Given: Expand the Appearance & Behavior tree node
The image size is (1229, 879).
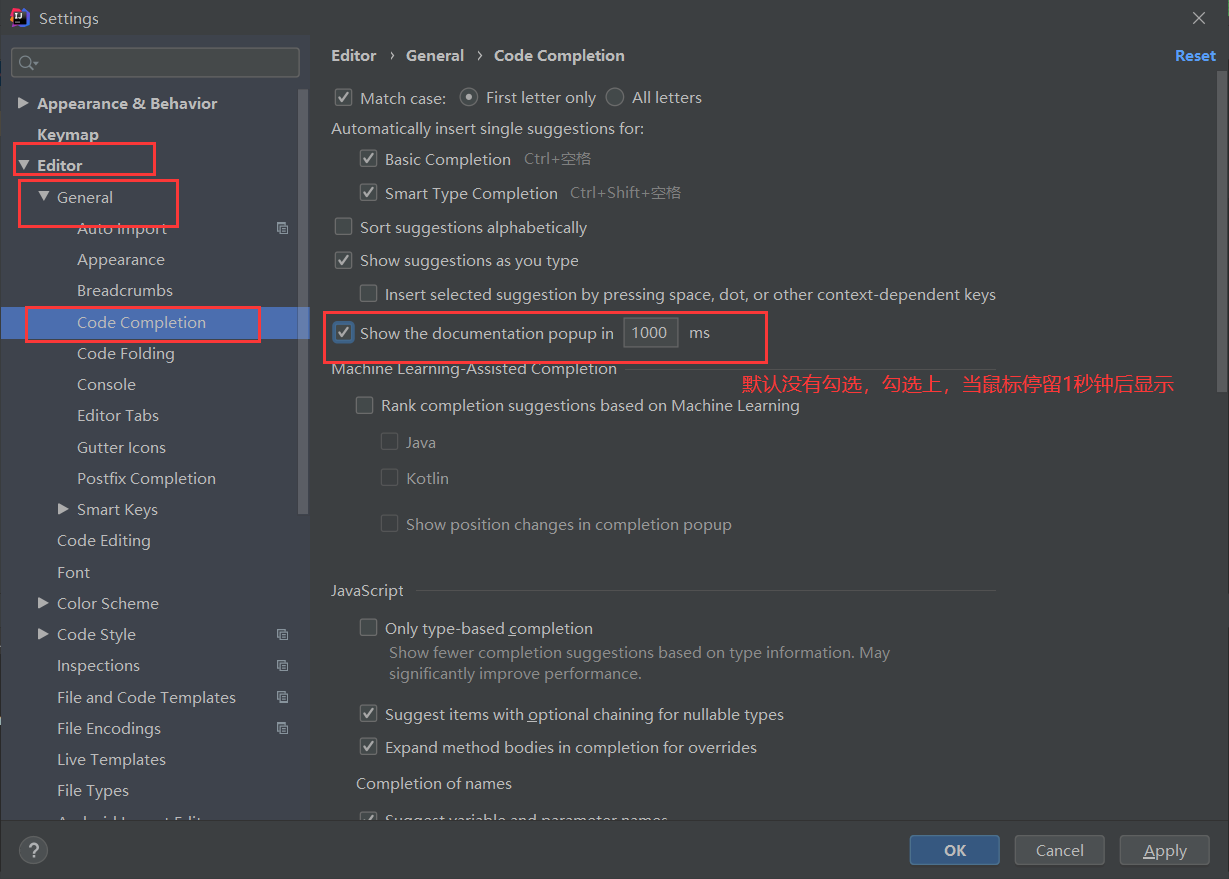Looking at the screenshot, I should [x=23, y=103].
